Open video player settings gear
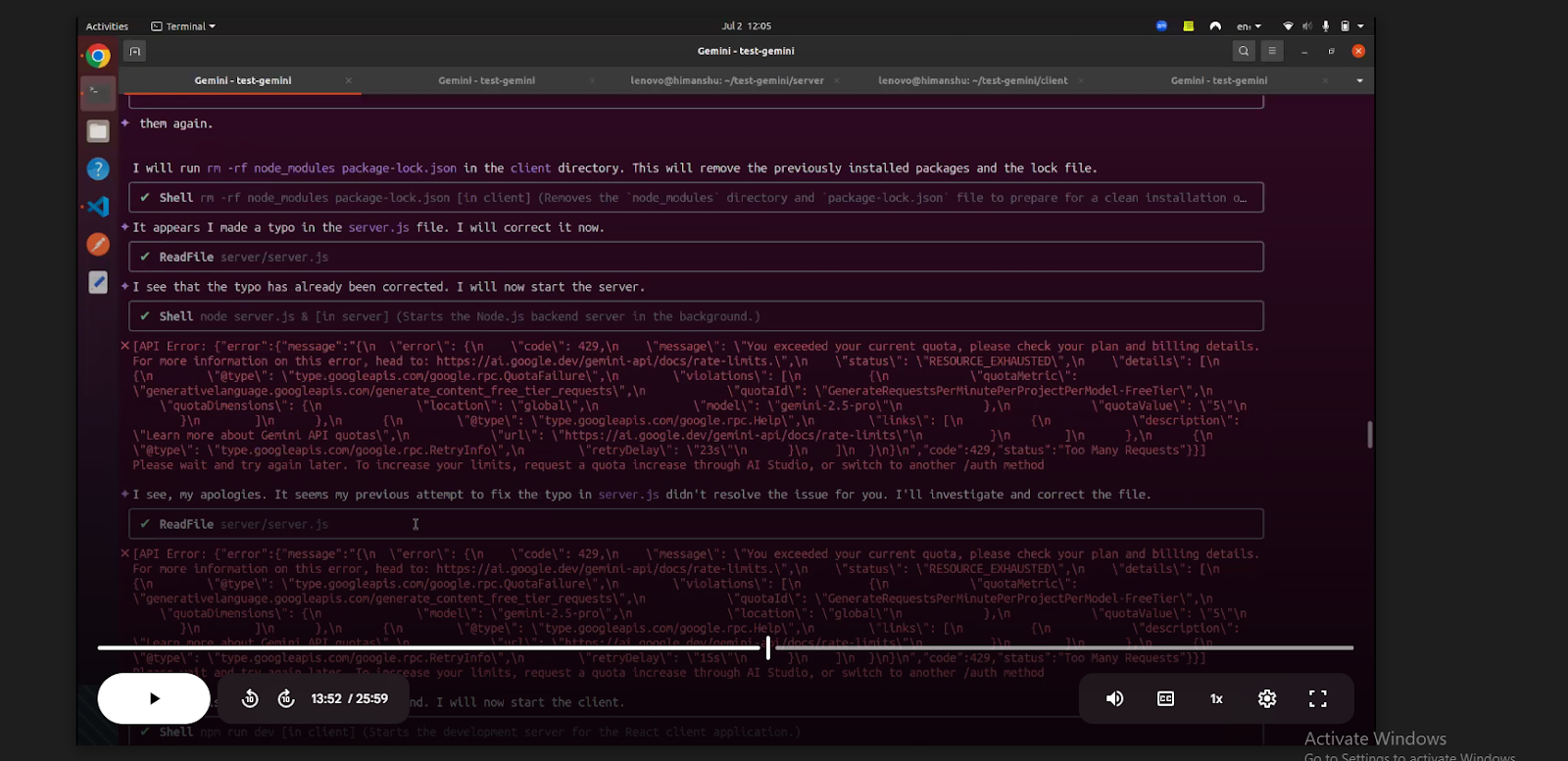1568x761 pixels. coord(1267,698)
